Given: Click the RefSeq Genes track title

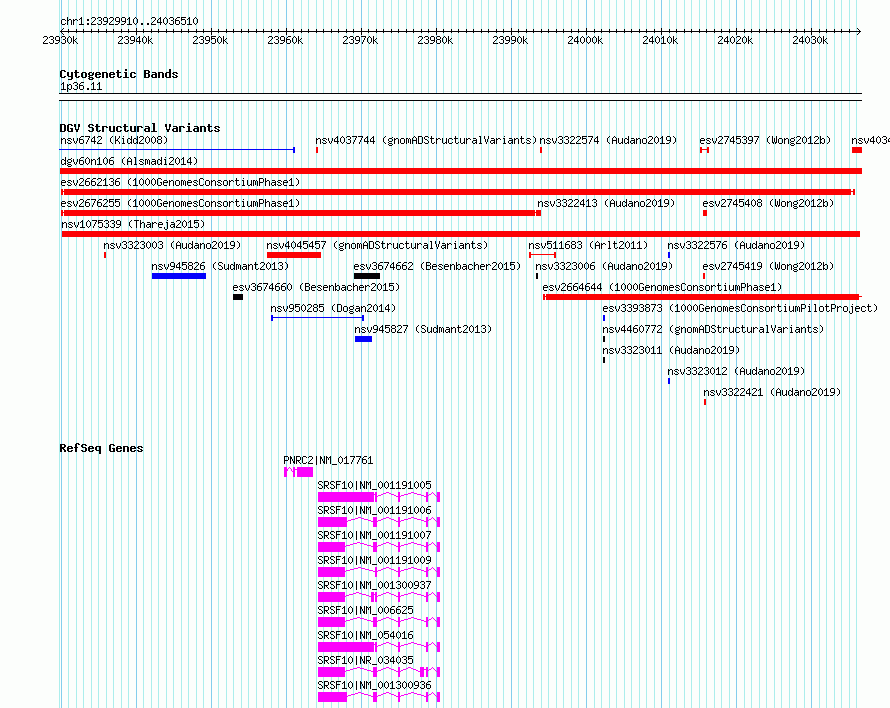Looking at the screenshot, I should coord(101,448).
